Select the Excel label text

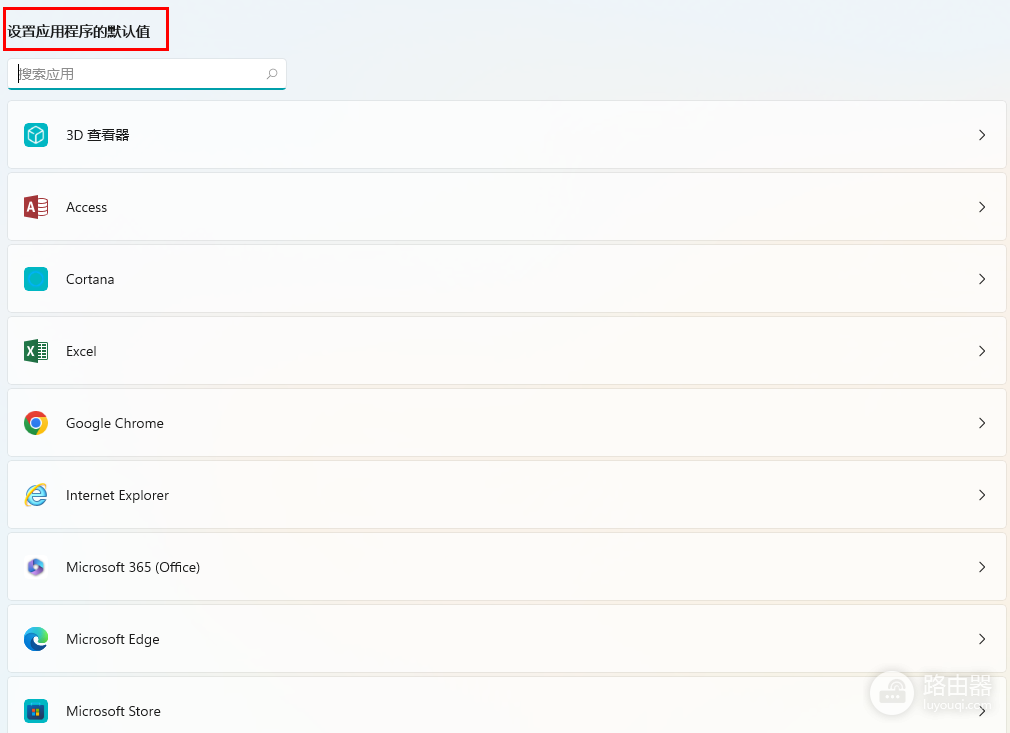[81, 351]
